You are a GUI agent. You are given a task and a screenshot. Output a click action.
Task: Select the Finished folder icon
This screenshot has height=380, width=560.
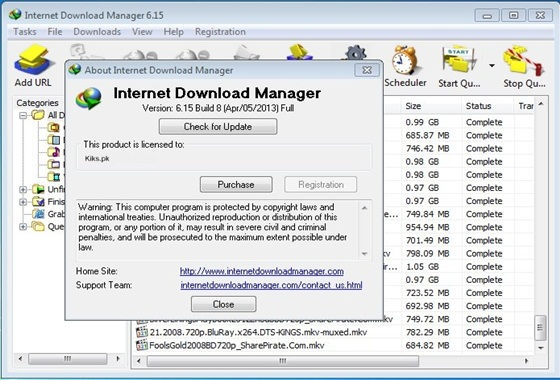pyautogui.click(x=38, y=201)
